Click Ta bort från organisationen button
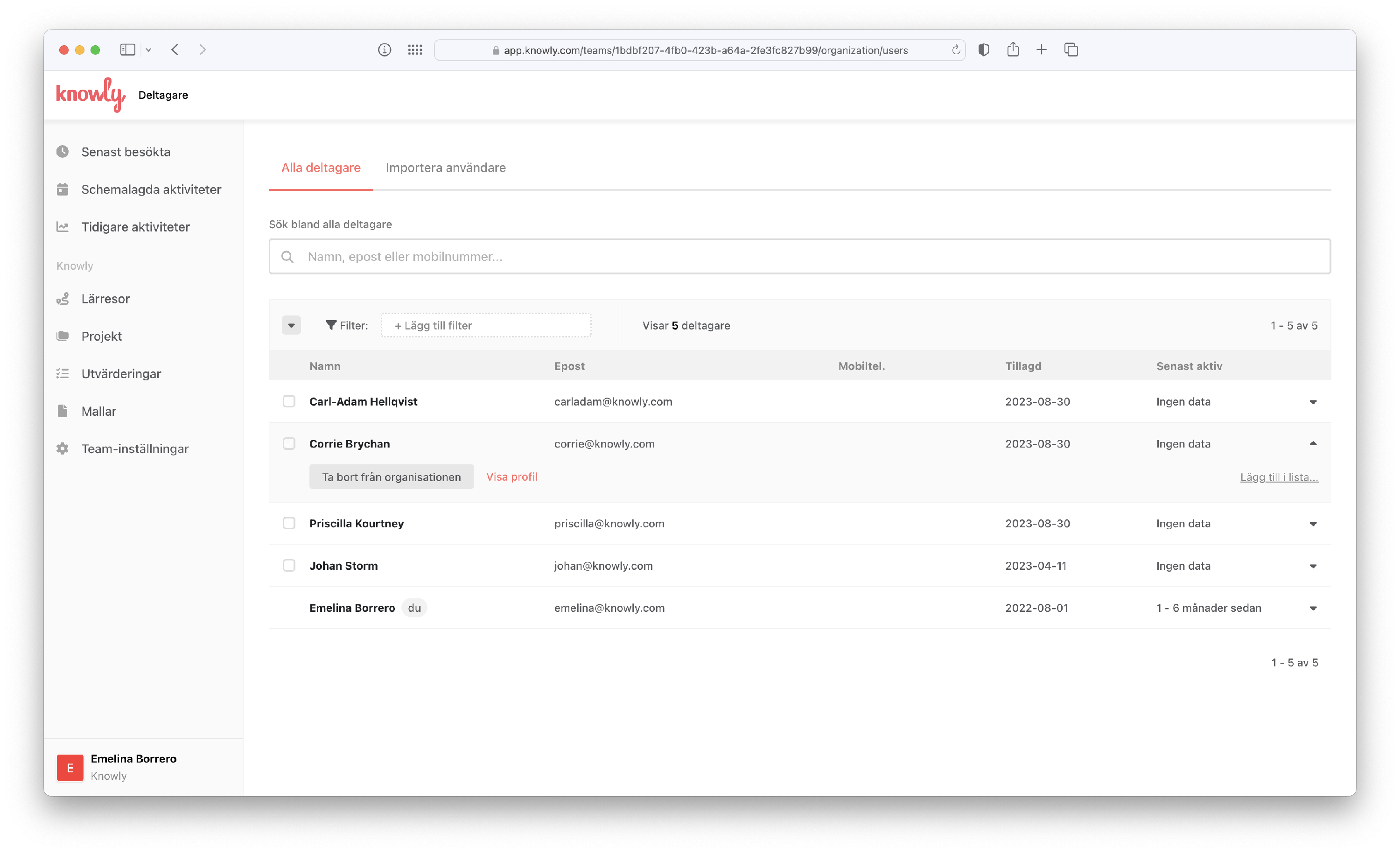 [391, 477]
